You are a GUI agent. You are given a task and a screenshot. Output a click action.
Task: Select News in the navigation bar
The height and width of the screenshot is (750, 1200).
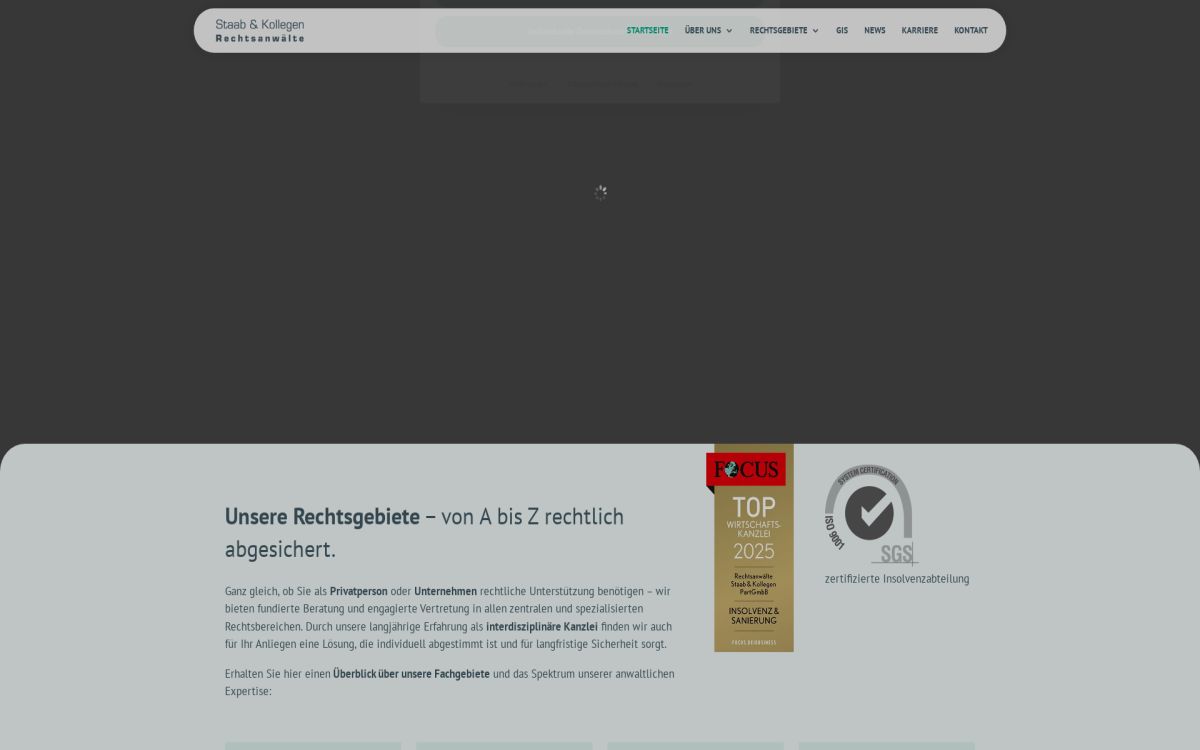[x=874, y=31]
